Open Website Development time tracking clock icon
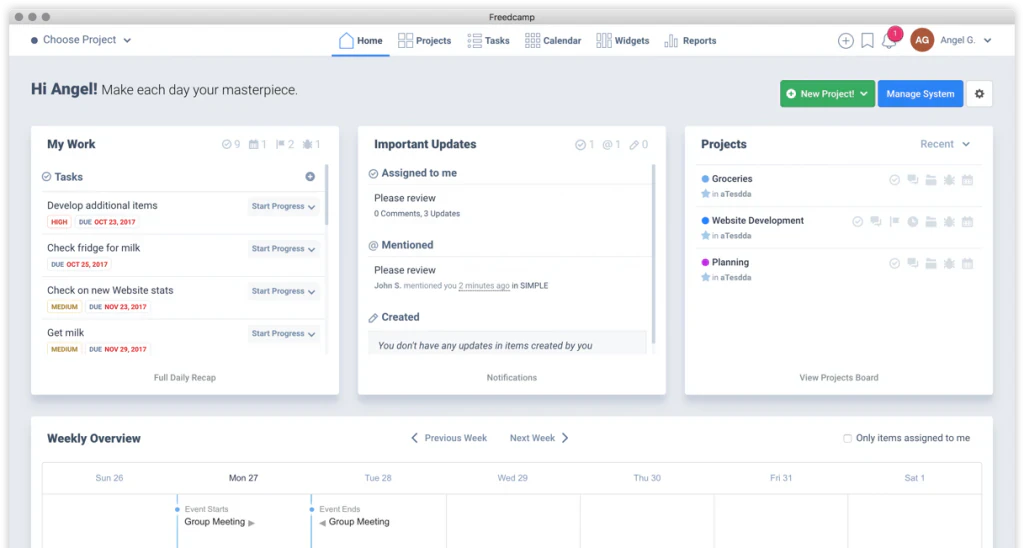 tap(913, 222)
